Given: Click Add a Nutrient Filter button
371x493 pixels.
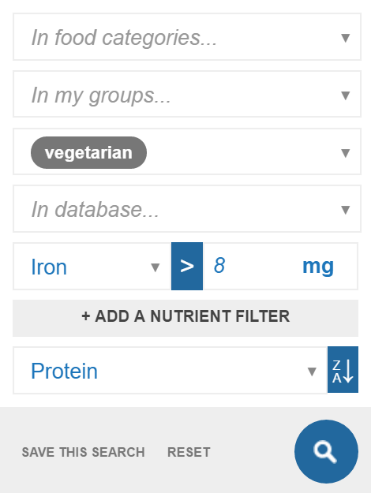Looking at the screenshot, I should click(x=186, y=318).
